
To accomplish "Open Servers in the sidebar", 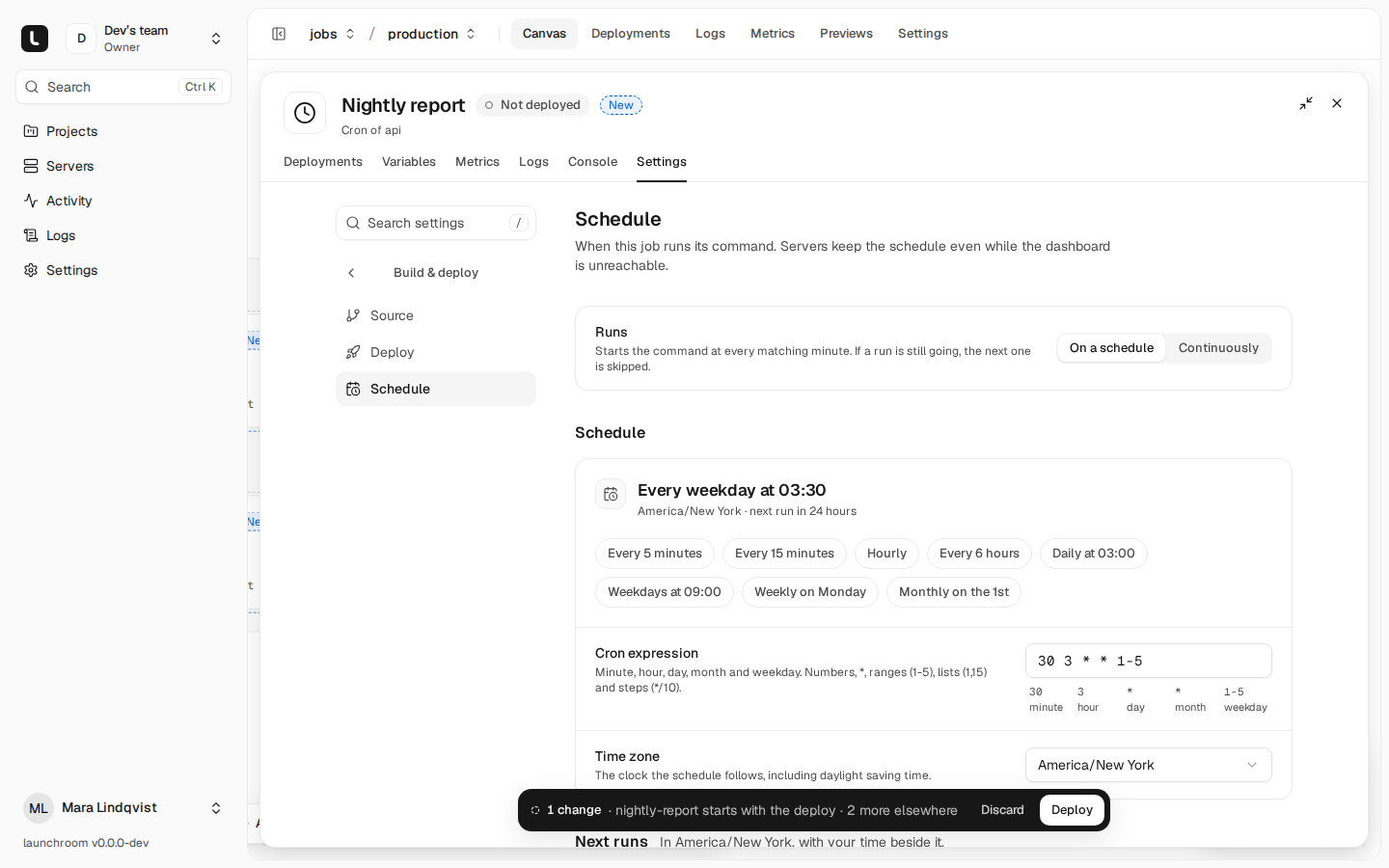I will pos(123,166).
